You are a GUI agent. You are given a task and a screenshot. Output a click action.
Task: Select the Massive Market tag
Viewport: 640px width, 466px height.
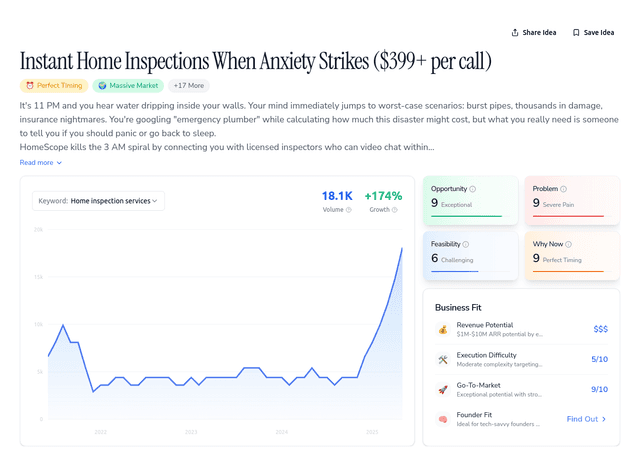(x=129, y=86)
